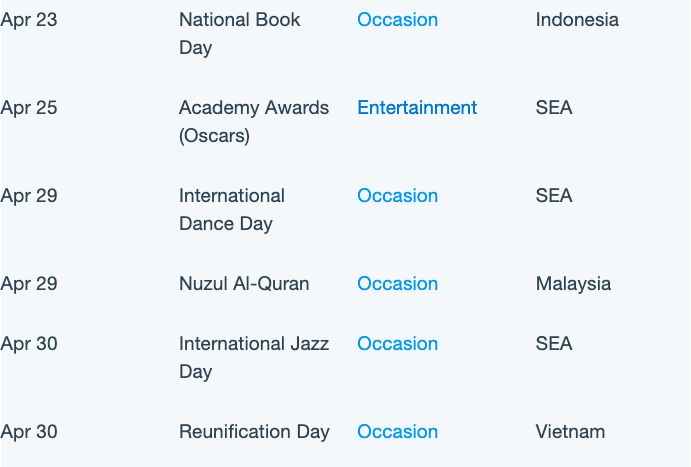This screenshot has width=691, height=467.
Task: Open the Occasion link for Nuzul Al-Quran
Action: point(397,284)
